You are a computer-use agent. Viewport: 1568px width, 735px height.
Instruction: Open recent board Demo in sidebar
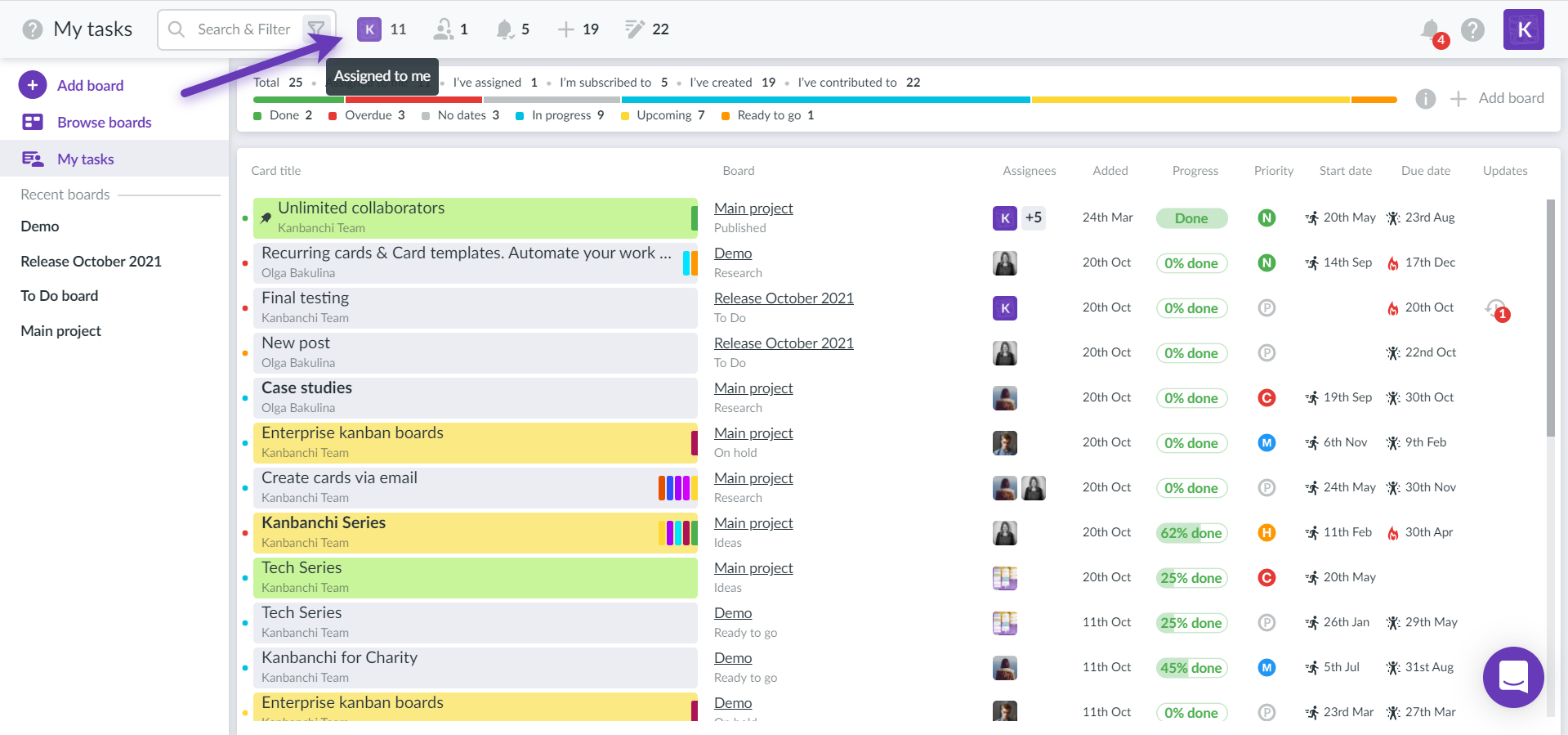(40, 226)
